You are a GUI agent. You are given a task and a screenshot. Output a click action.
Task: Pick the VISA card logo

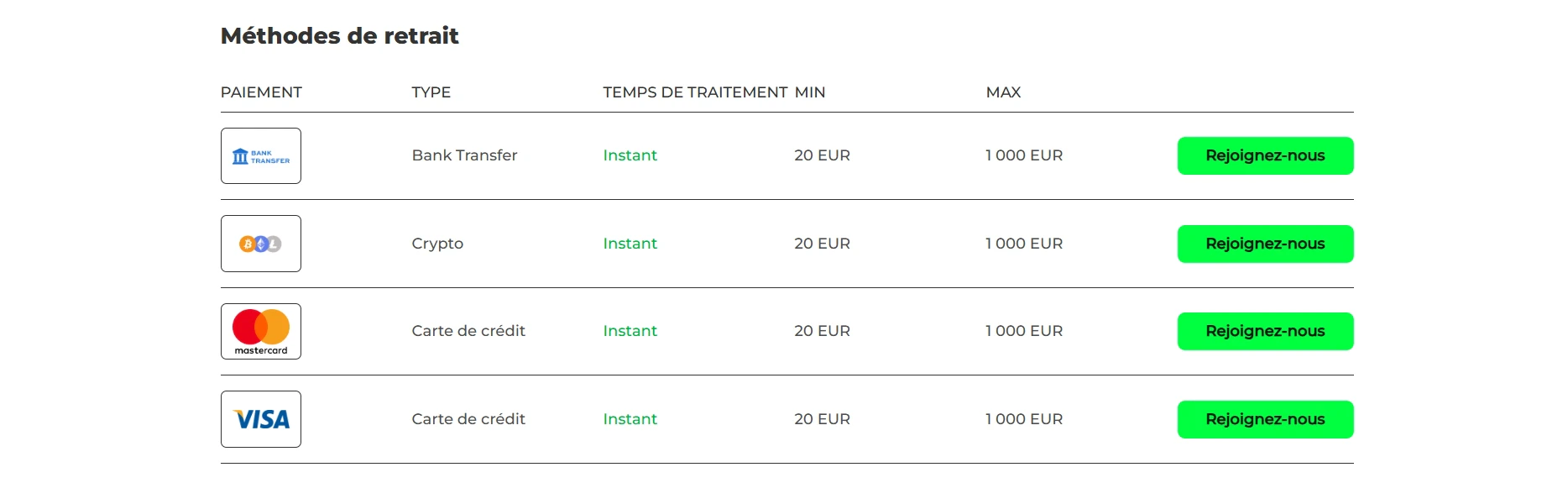pos(260,419)
